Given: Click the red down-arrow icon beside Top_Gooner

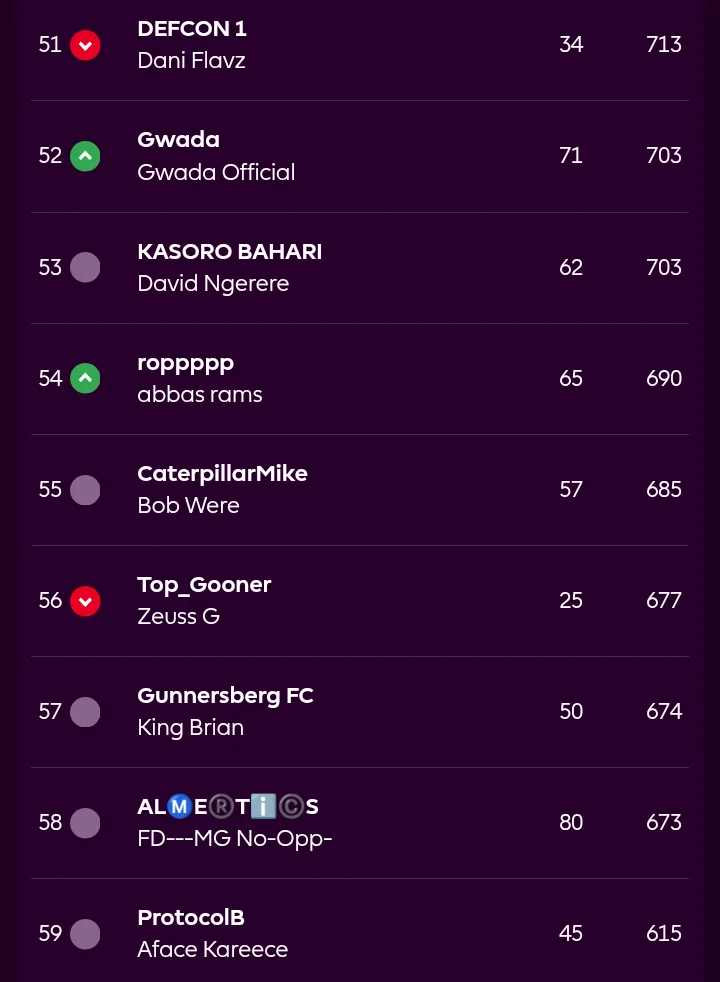Looking at the screenshot, I should (85, 600).
